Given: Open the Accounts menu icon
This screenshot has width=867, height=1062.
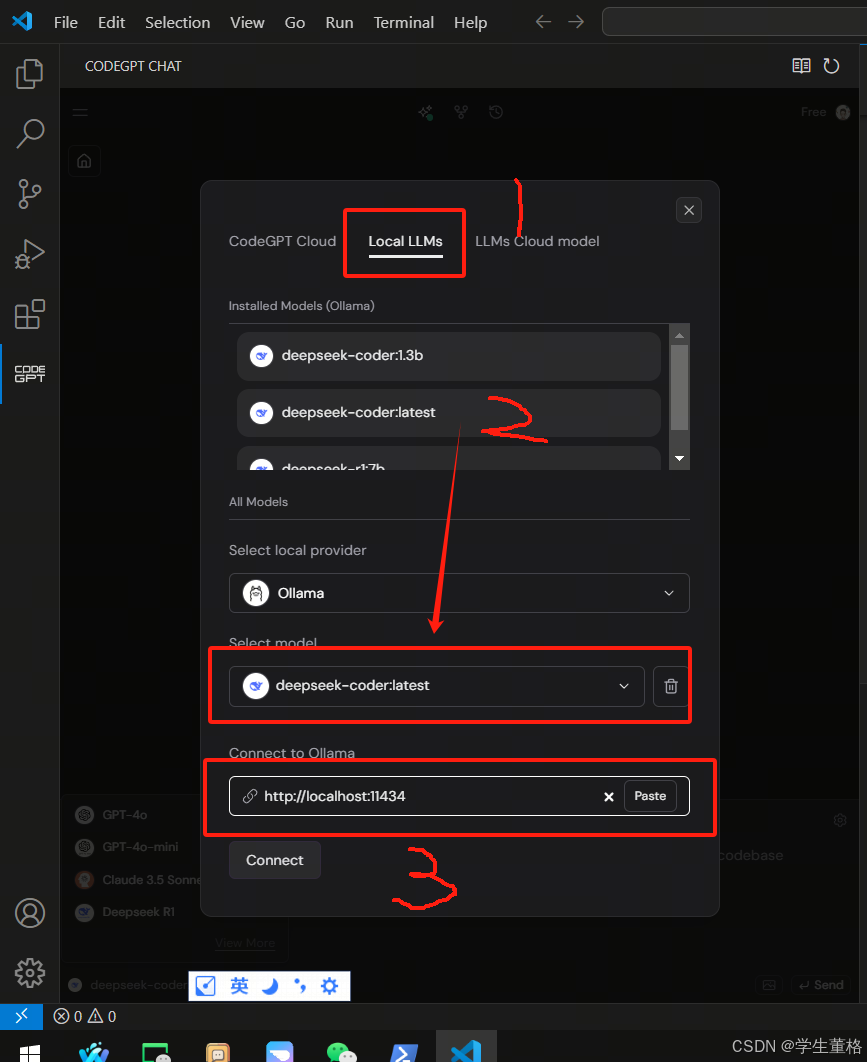Looking at the screenshot, I should (30, 913).
